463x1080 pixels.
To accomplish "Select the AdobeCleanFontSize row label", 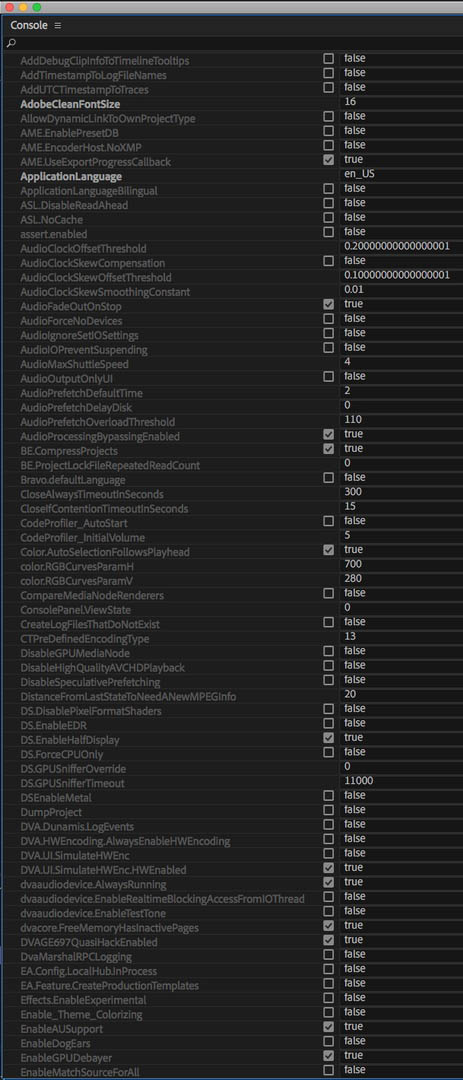I will click(70, 104).
